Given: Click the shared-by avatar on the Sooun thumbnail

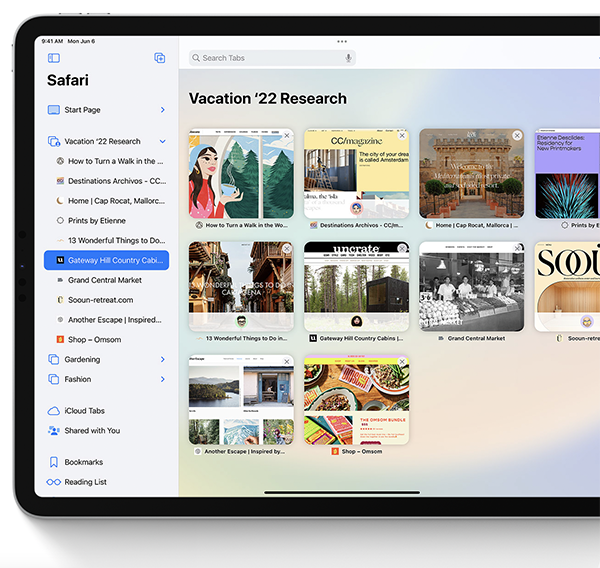Looking at the screenshot, I should point(587,321).
